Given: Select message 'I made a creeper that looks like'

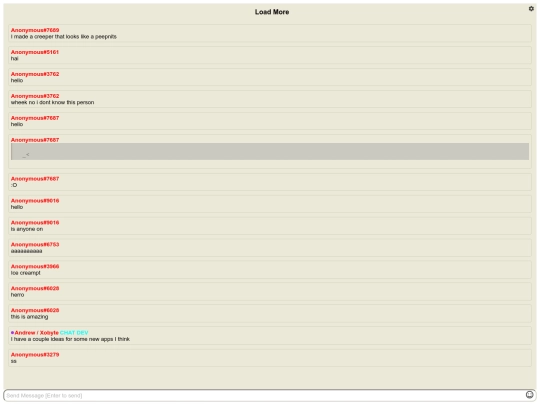Looking at the screenshot, I should [x=64, y=37].
